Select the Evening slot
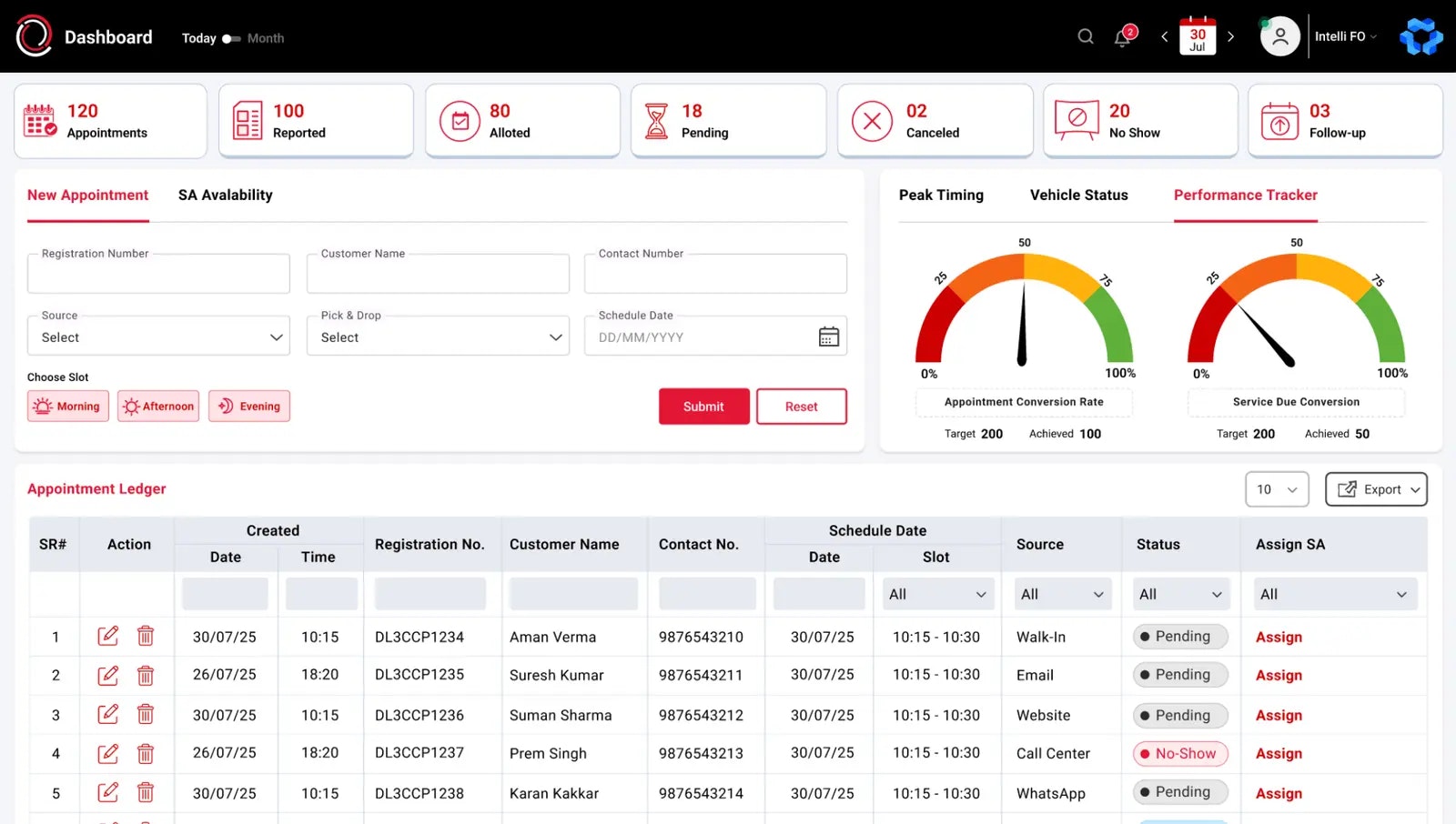Viewport: 1456px width, 824px height. (248, 406)
